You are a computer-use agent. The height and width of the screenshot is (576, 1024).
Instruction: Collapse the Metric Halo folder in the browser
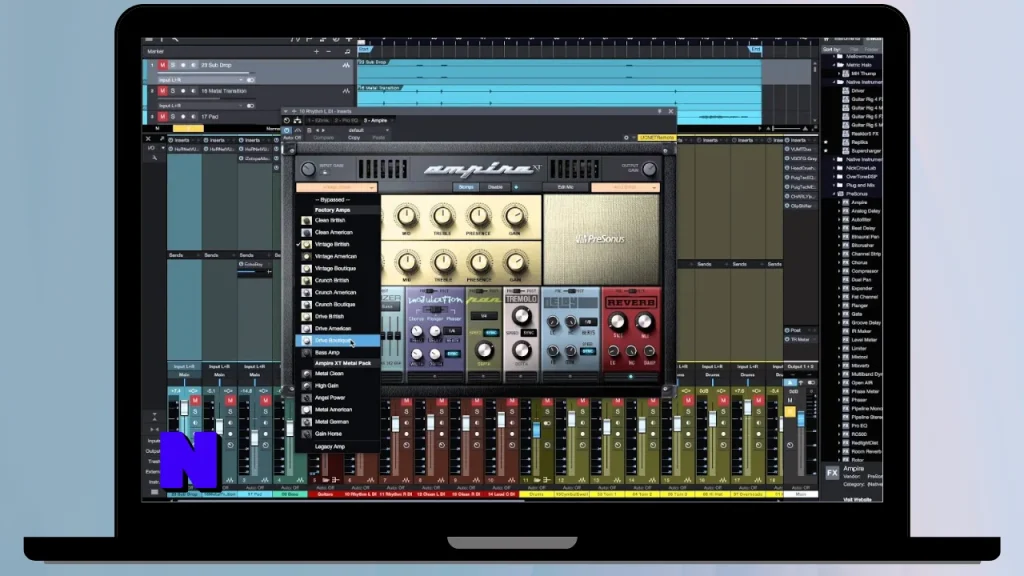pyautogui.click(x=834, y=65)
